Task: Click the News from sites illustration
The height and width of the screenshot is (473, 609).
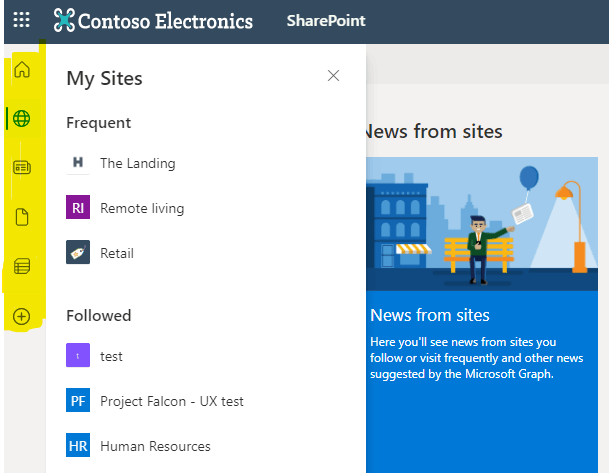Action: [x=482, y=224]
